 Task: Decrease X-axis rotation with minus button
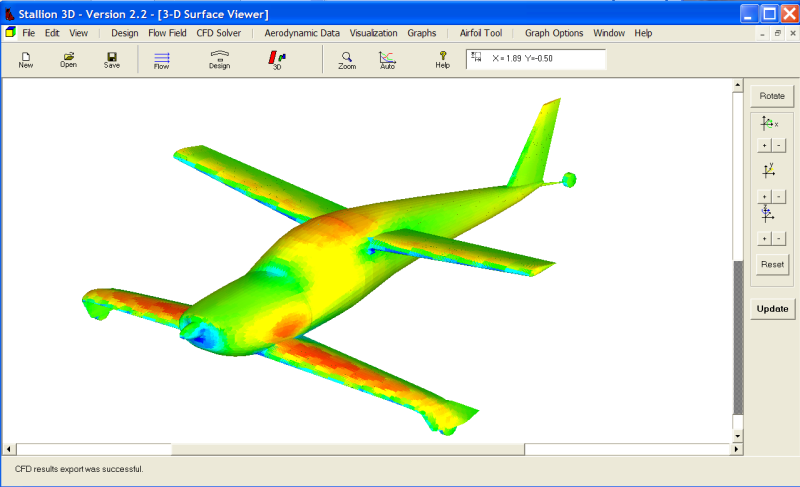(x=779, y=145)
